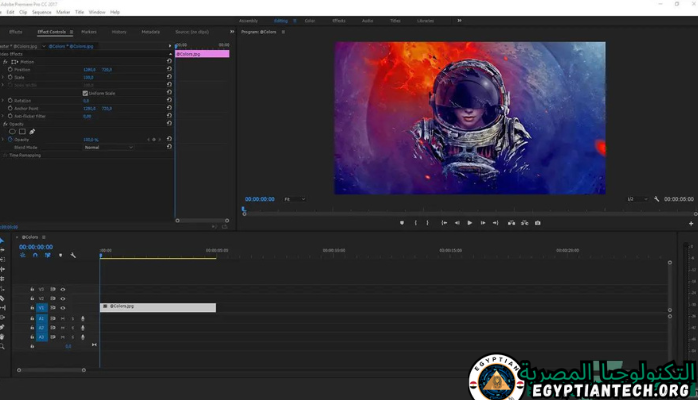Step forward one frame

coord(483,223)
